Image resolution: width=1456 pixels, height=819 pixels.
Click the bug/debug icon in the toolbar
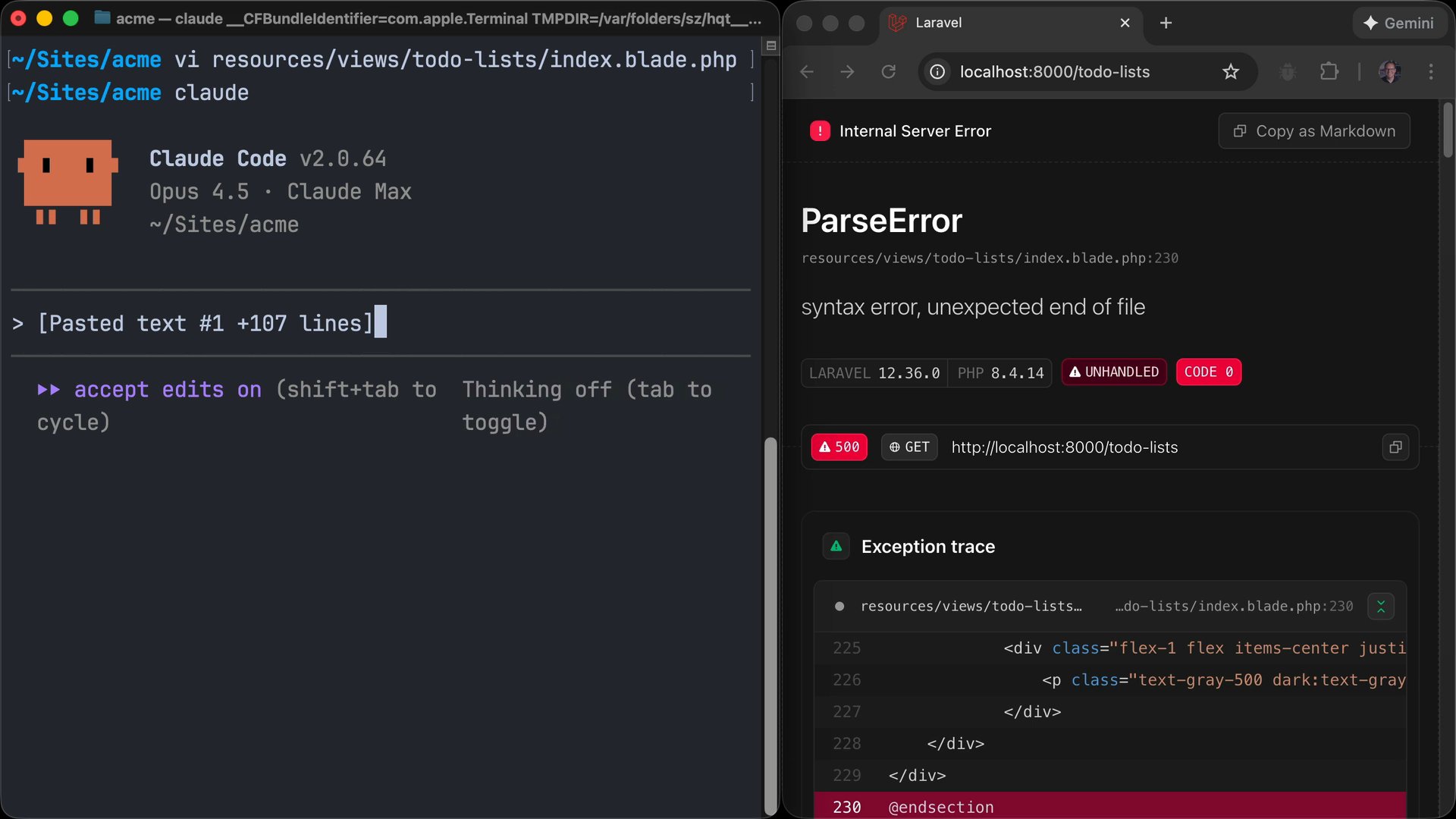tap(1287, 71)
